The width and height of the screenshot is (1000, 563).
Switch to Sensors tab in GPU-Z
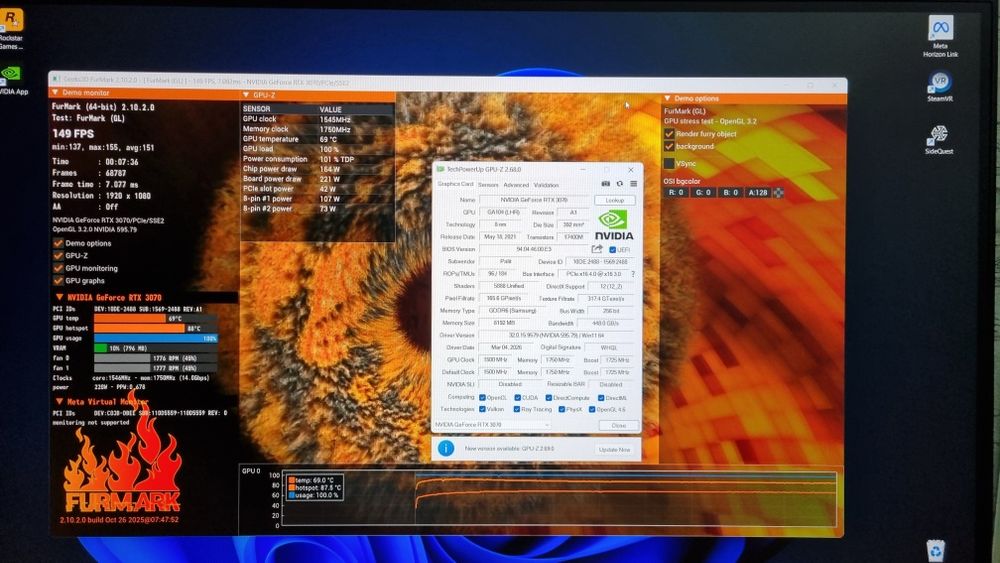point(488,185)
